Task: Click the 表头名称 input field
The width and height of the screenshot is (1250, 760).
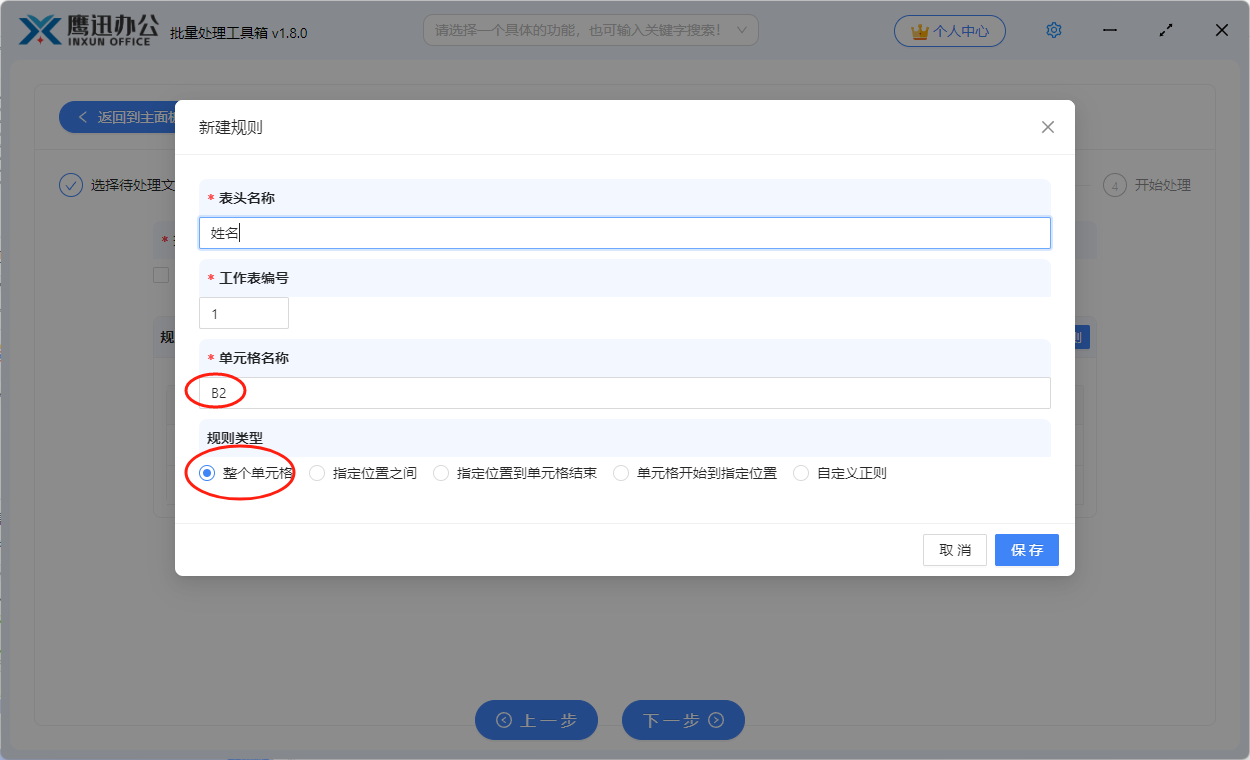Action: point(624,233)
